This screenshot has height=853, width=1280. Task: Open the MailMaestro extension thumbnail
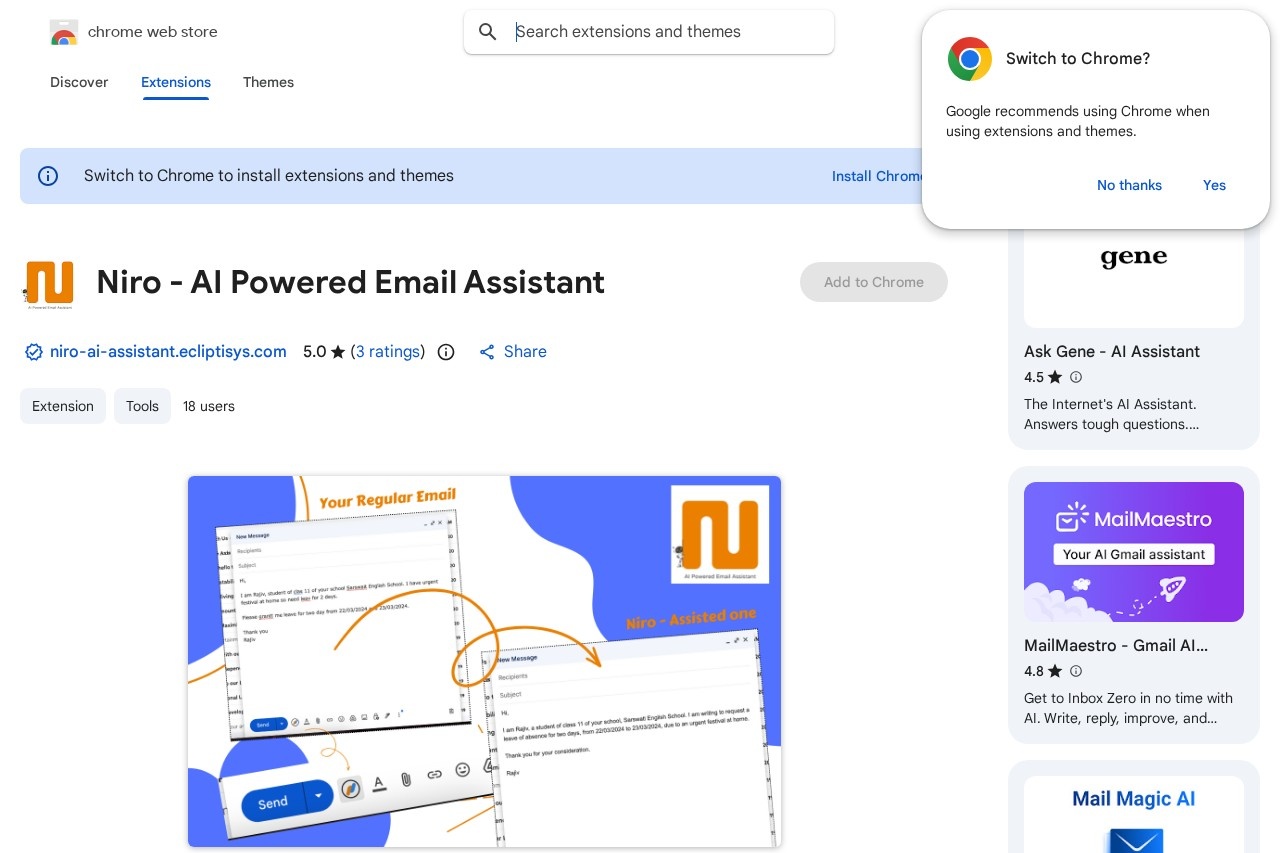[1133, 552]
